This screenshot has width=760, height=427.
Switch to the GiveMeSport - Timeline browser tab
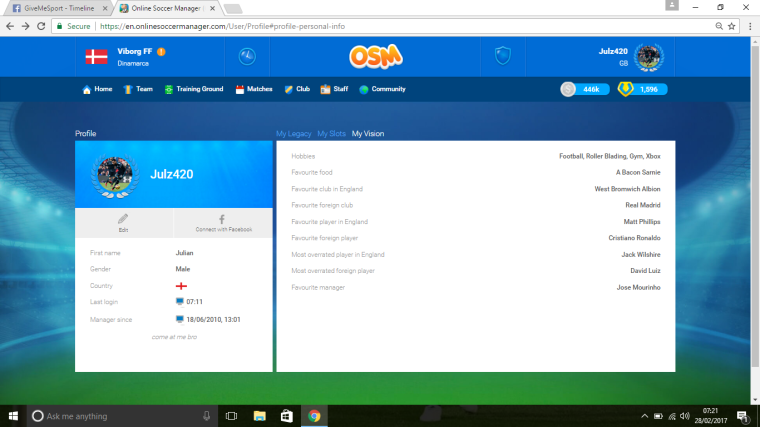[x=58, y=8]
